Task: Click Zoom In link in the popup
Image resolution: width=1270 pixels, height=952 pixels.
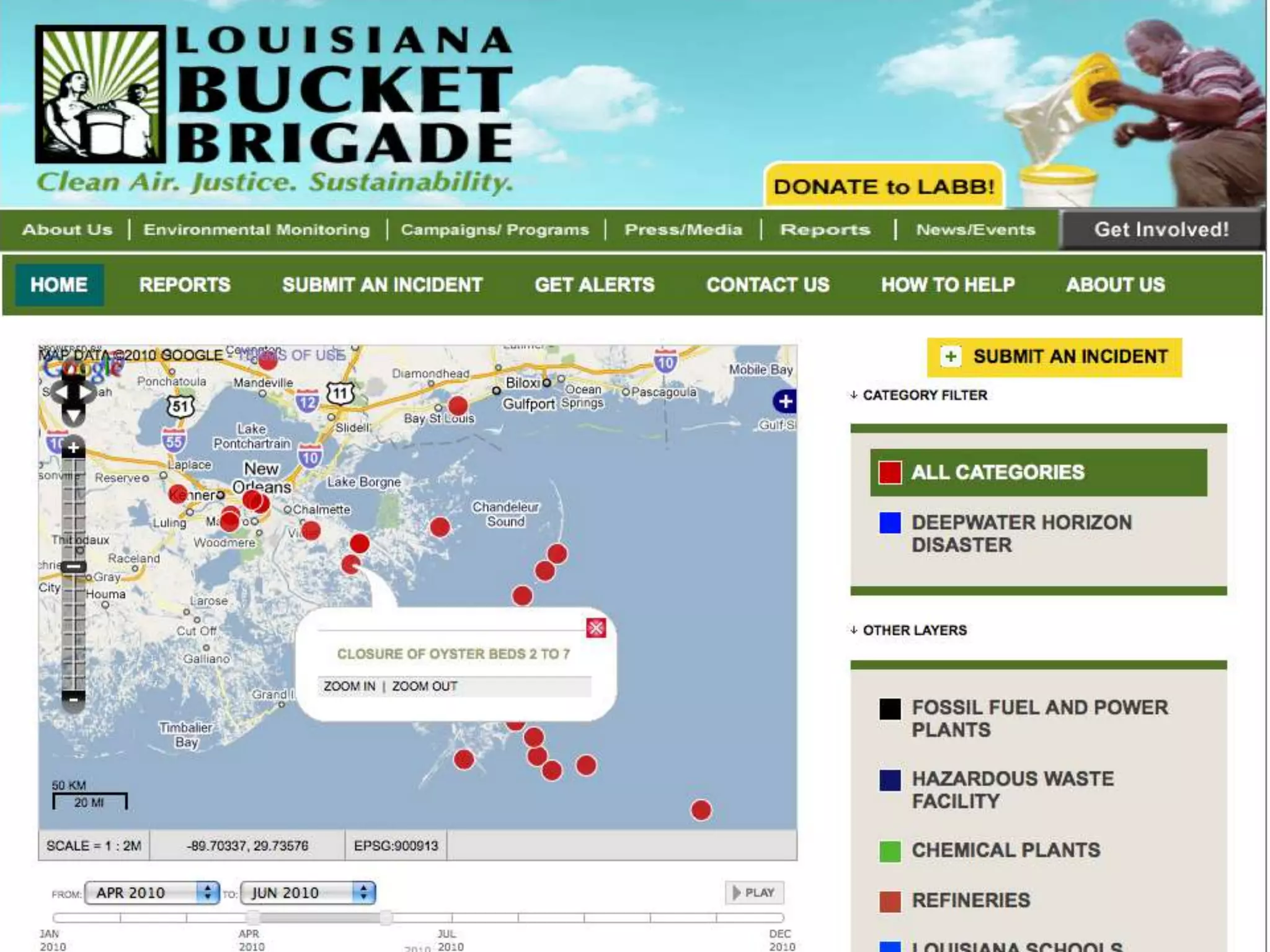Action: click(x=349, y=687)
